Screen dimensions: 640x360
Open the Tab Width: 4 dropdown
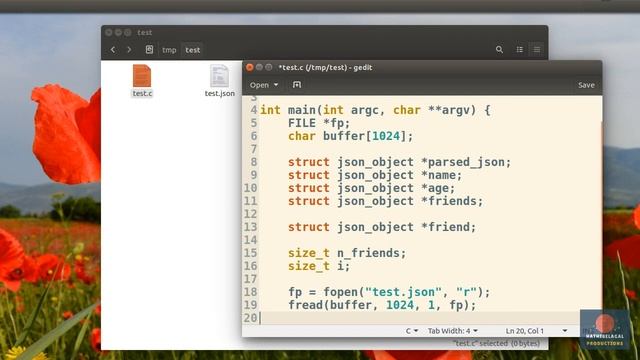click(x=453, y=331)
